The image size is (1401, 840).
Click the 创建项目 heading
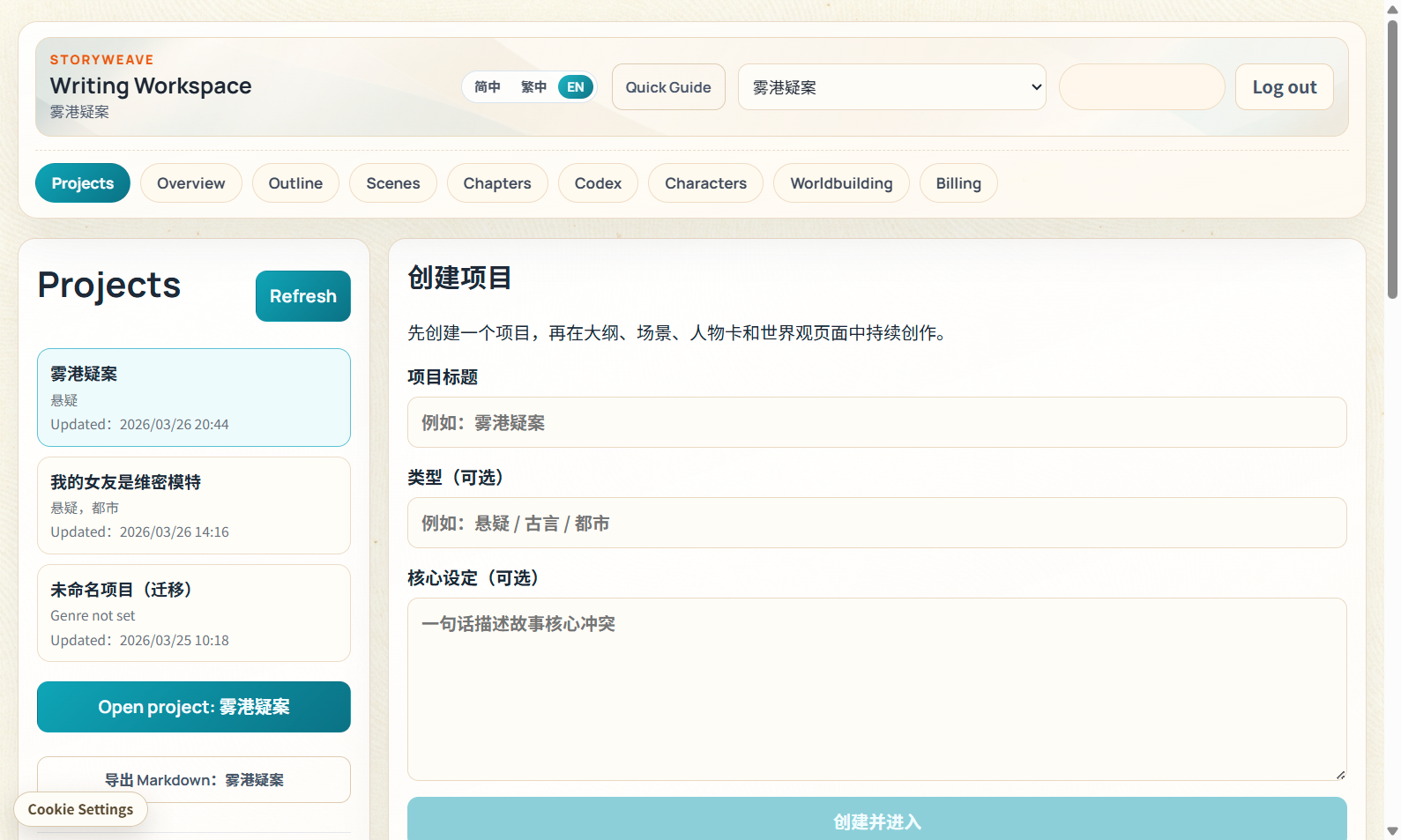(x=459, y=278)
